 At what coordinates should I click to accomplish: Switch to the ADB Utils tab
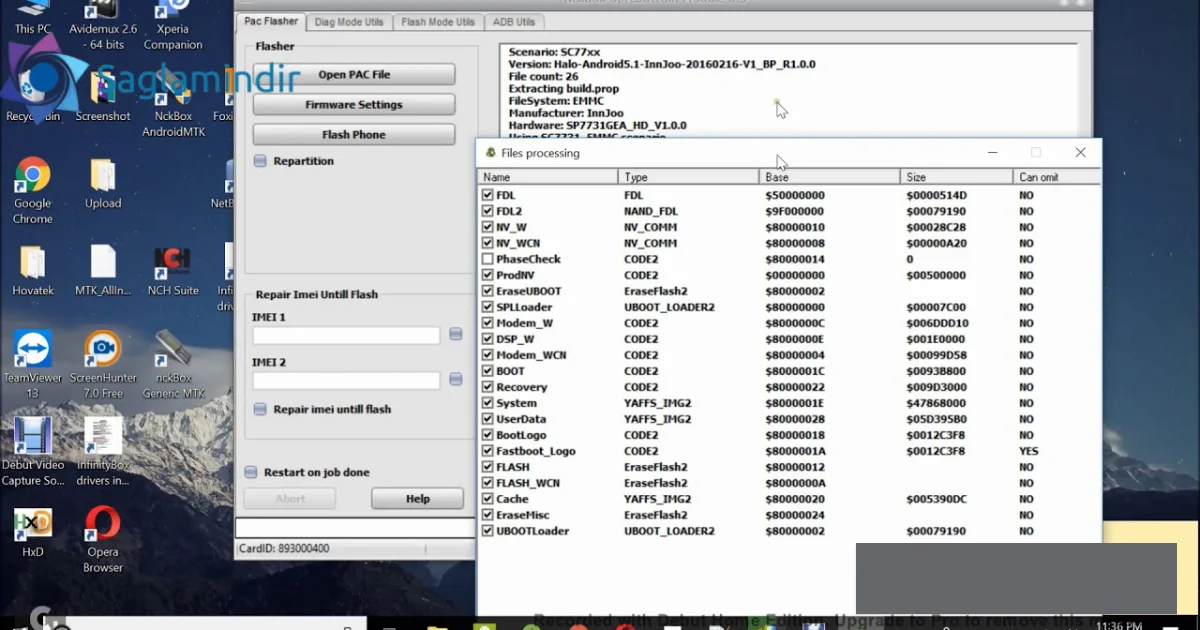point(514,22)
